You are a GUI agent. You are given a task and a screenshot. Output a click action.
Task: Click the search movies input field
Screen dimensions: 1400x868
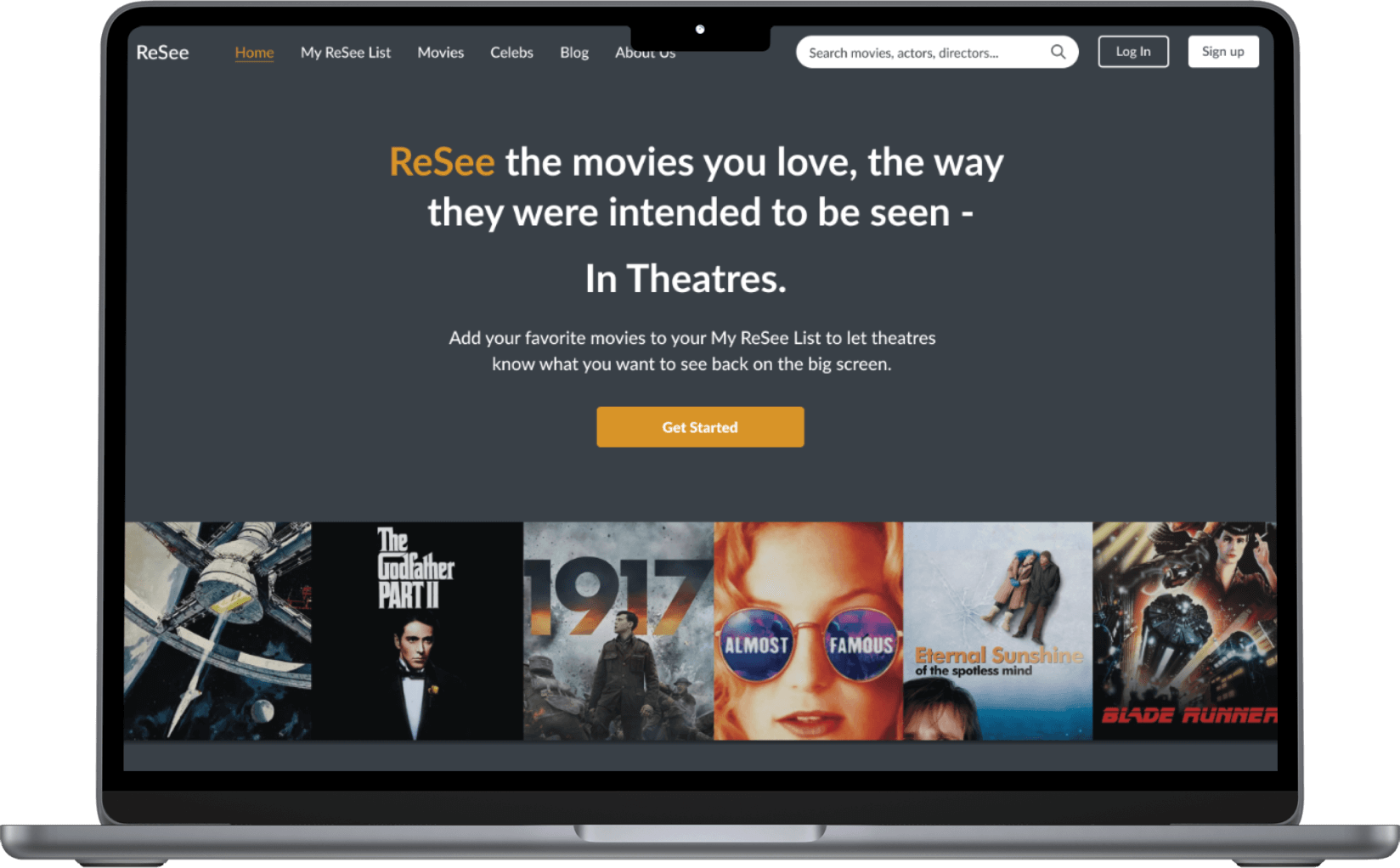[937, 52]
